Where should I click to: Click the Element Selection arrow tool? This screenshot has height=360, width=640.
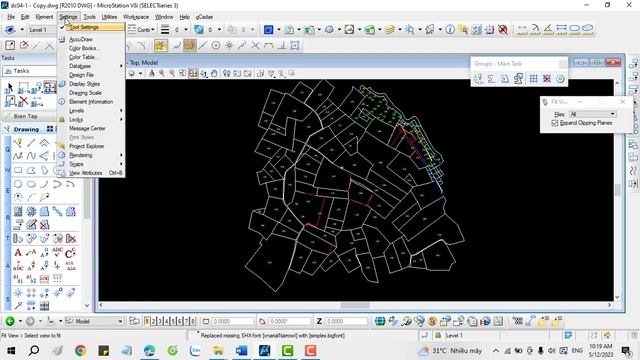pyautogui.click(x=9, y=87)
